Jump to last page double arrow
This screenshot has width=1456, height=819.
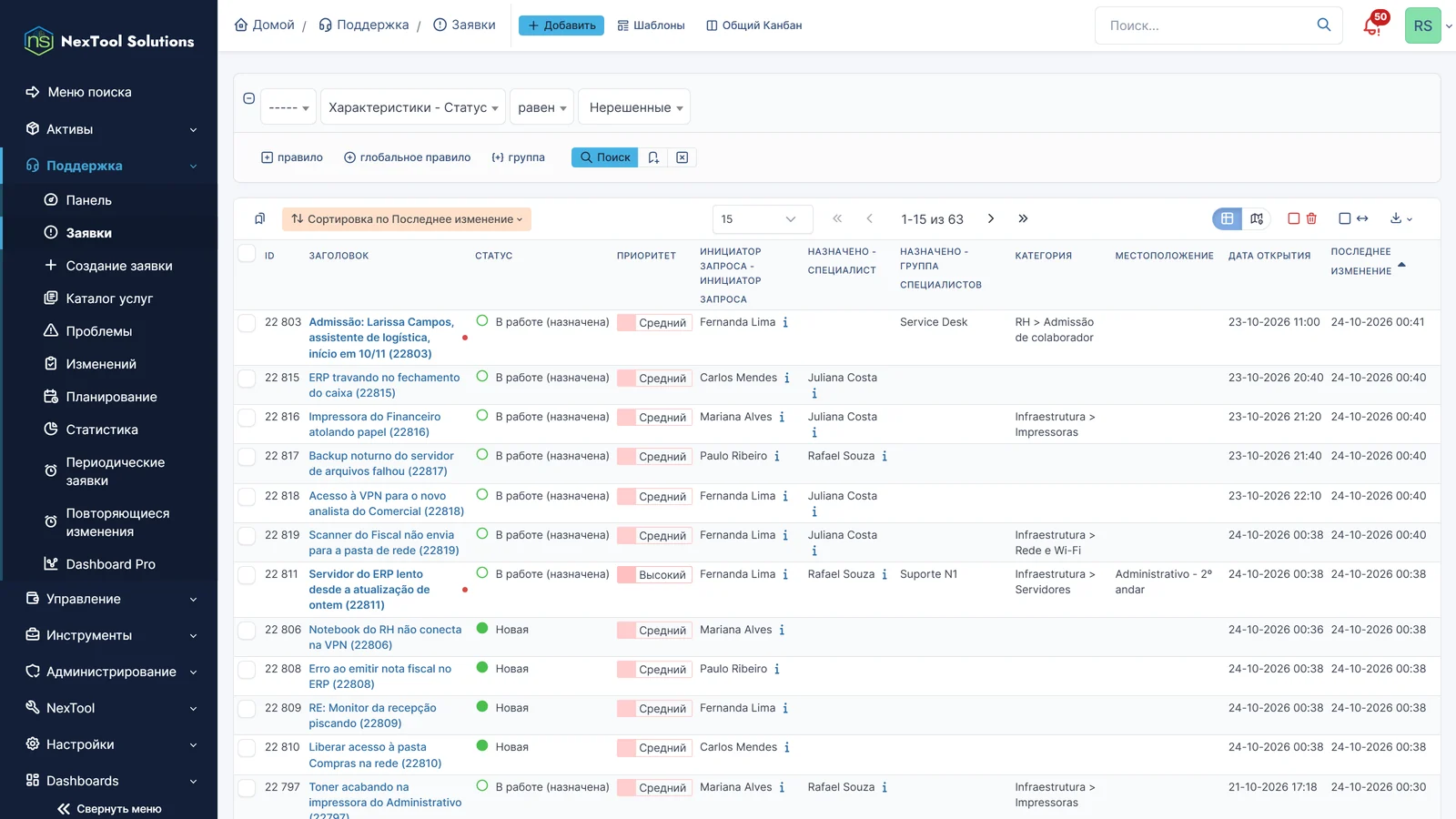(x=1023, y=218)
